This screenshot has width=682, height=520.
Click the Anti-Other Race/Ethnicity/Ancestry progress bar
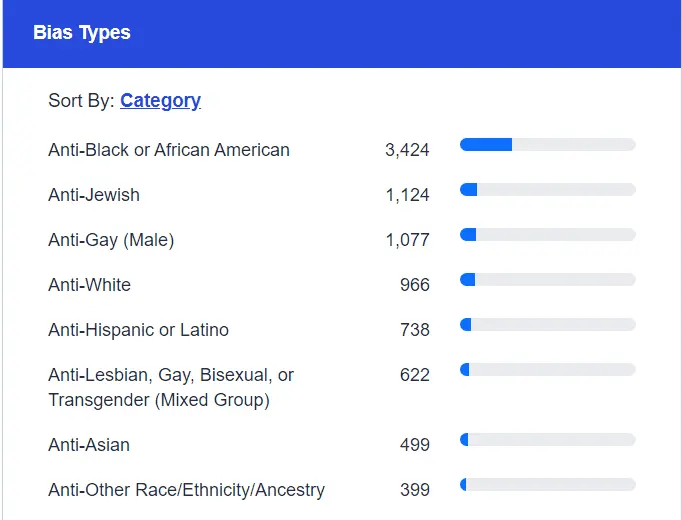547,485
